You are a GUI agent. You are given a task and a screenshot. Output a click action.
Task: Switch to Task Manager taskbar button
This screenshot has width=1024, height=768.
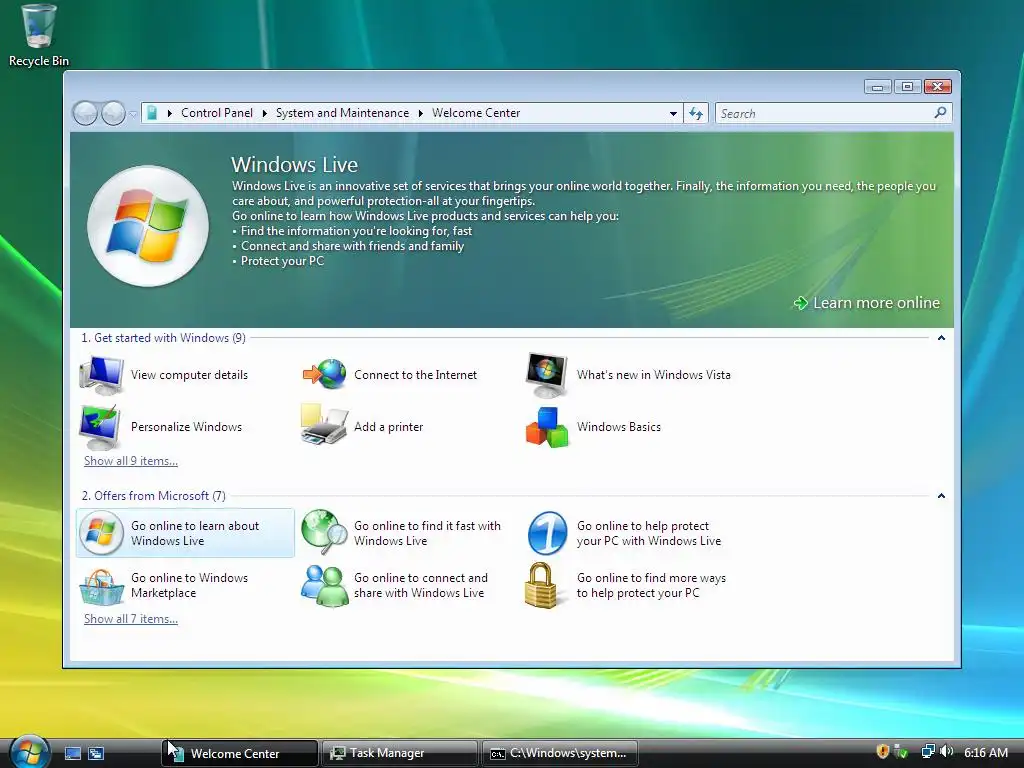399,754
